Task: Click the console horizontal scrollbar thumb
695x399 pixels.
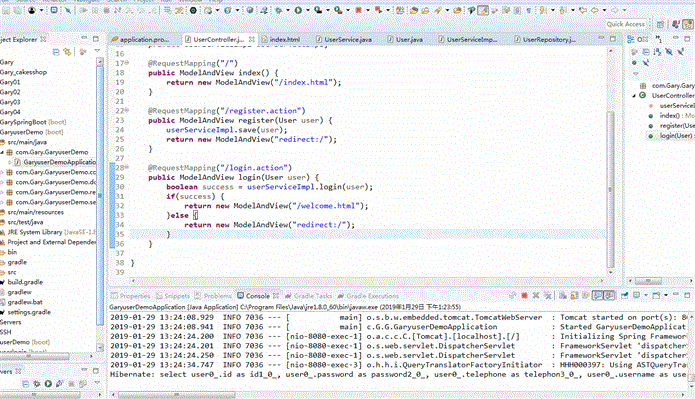Action: [176, 394]
